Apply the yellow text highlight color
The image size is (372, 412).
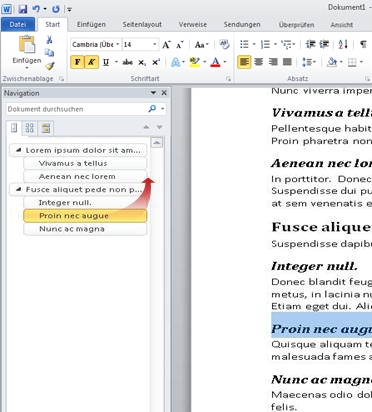point(194,62)
